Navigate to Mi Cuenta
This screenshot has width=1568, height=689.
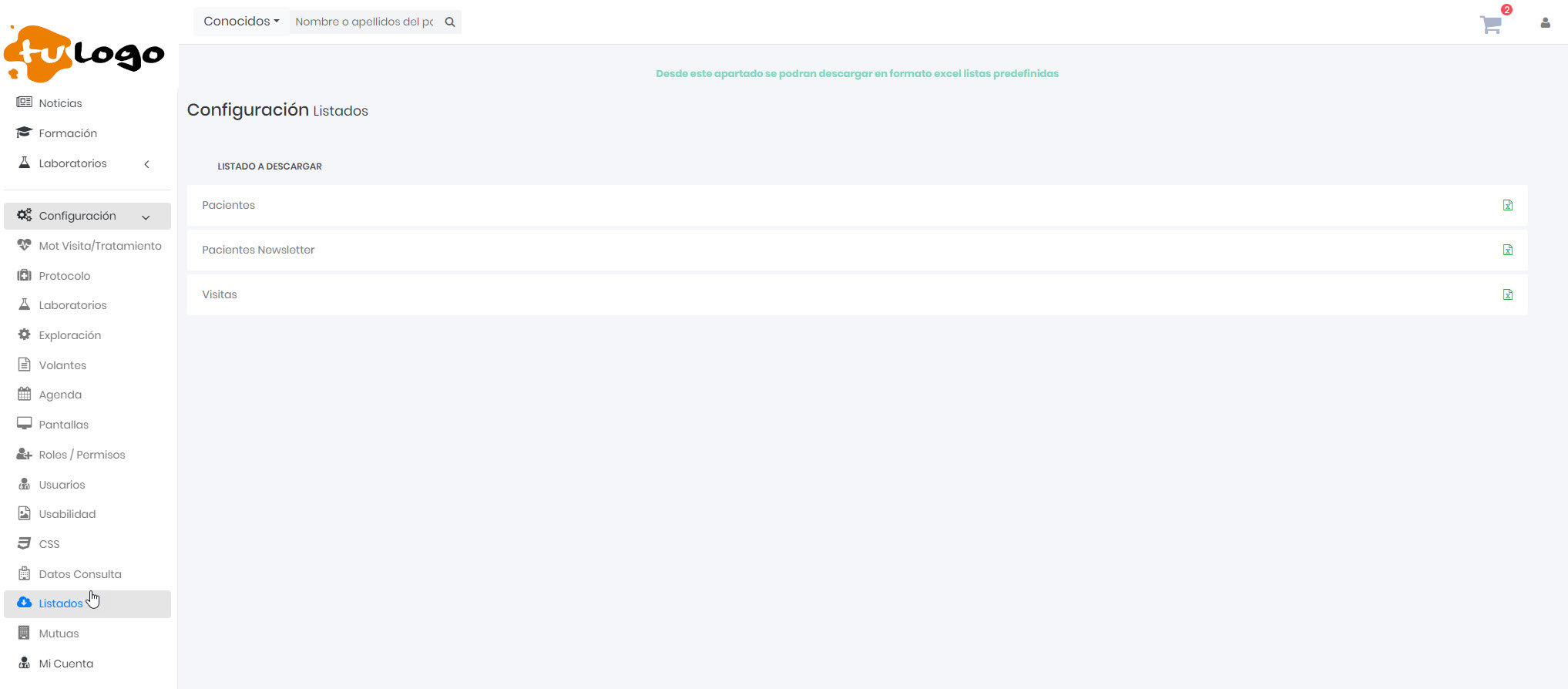point(66,664)
